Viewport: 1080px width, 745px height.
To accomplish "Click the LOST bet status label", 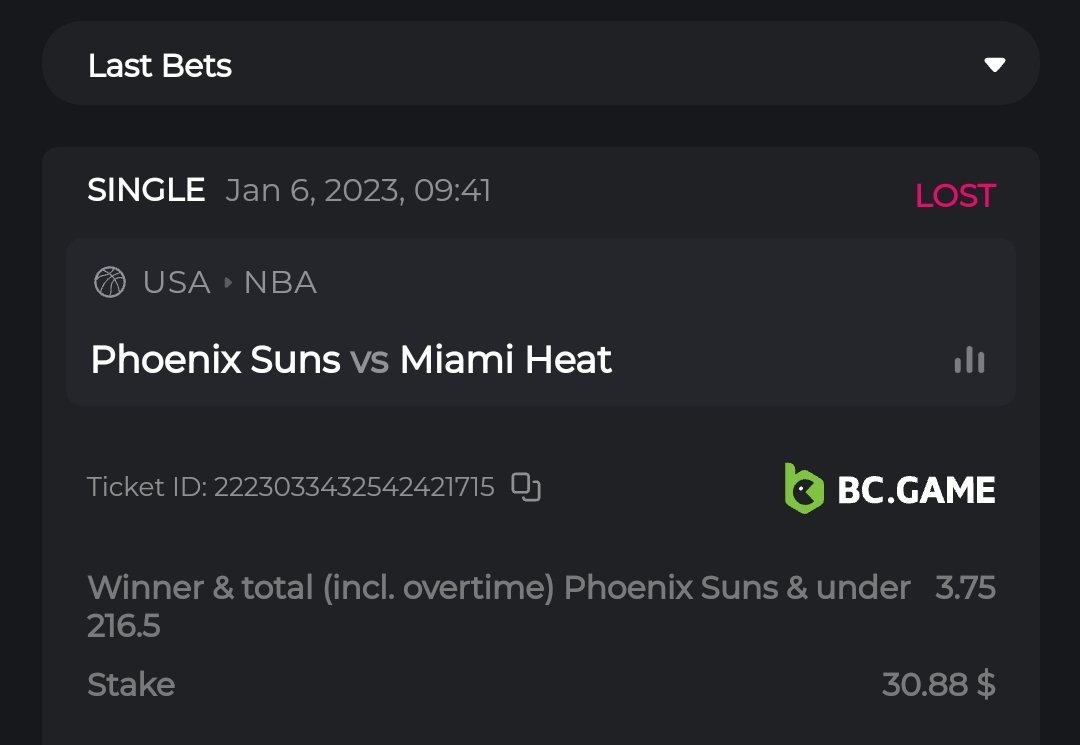I will (955, 196).
